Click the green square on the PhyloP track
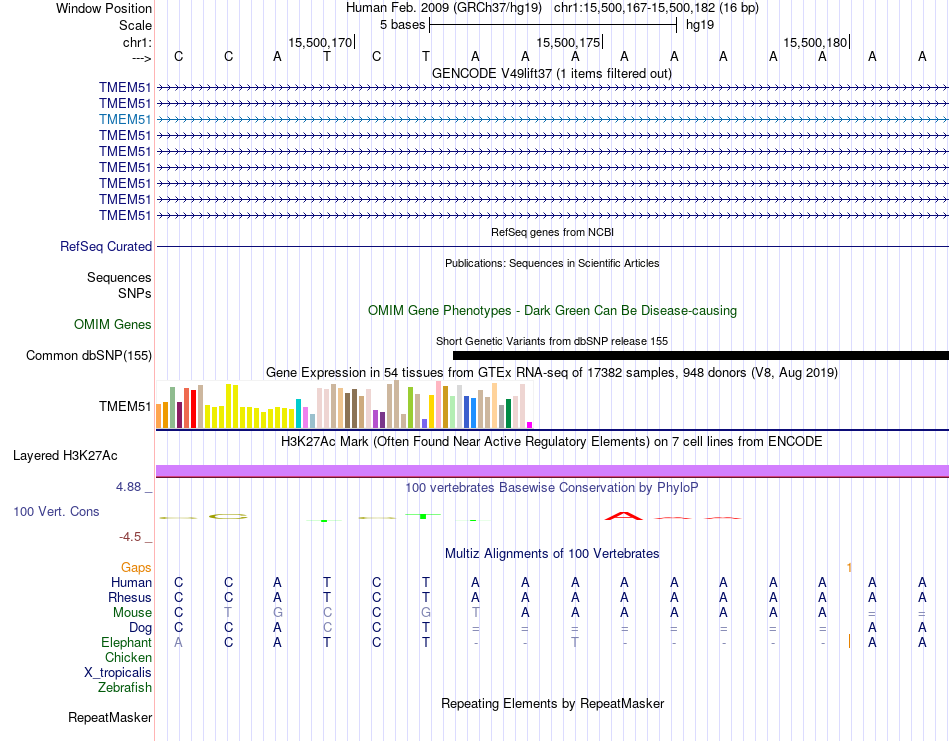 click(423, 516)
